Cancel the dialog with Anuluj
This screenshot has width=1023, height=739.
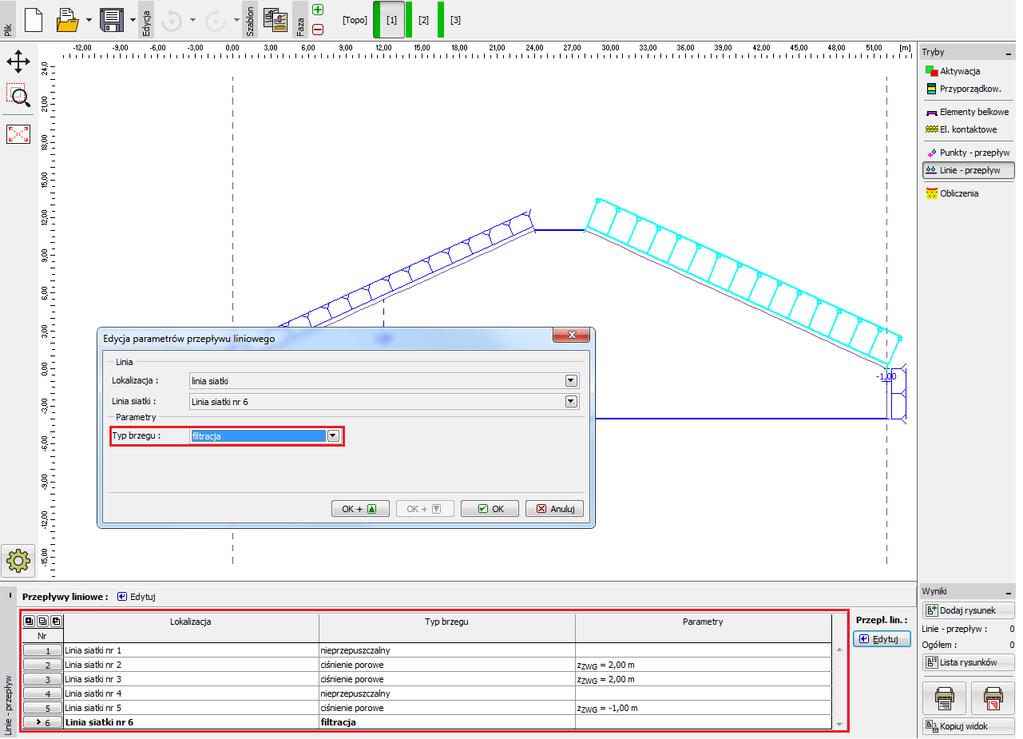pyautogui.click(x=555, y=509)
